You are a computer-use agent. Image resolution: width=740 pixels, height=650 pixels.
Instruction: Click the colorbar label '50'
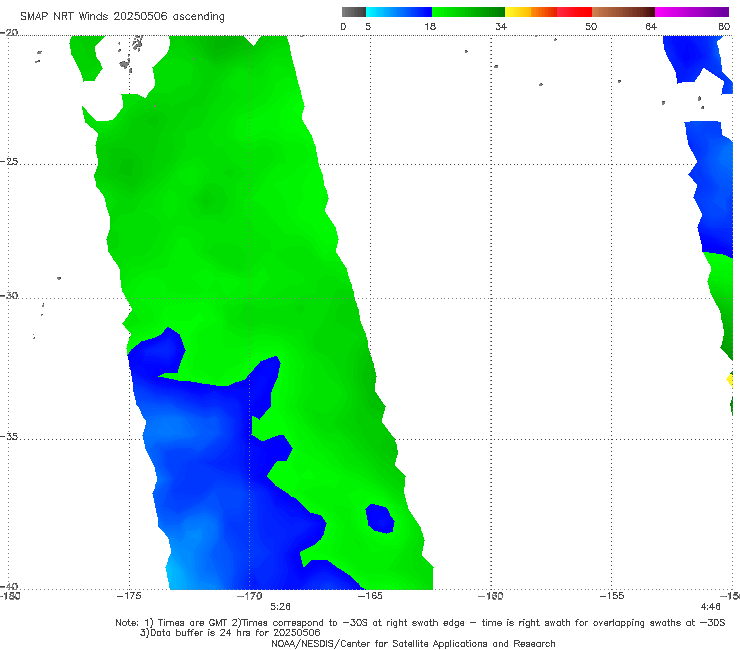point(591,26)
